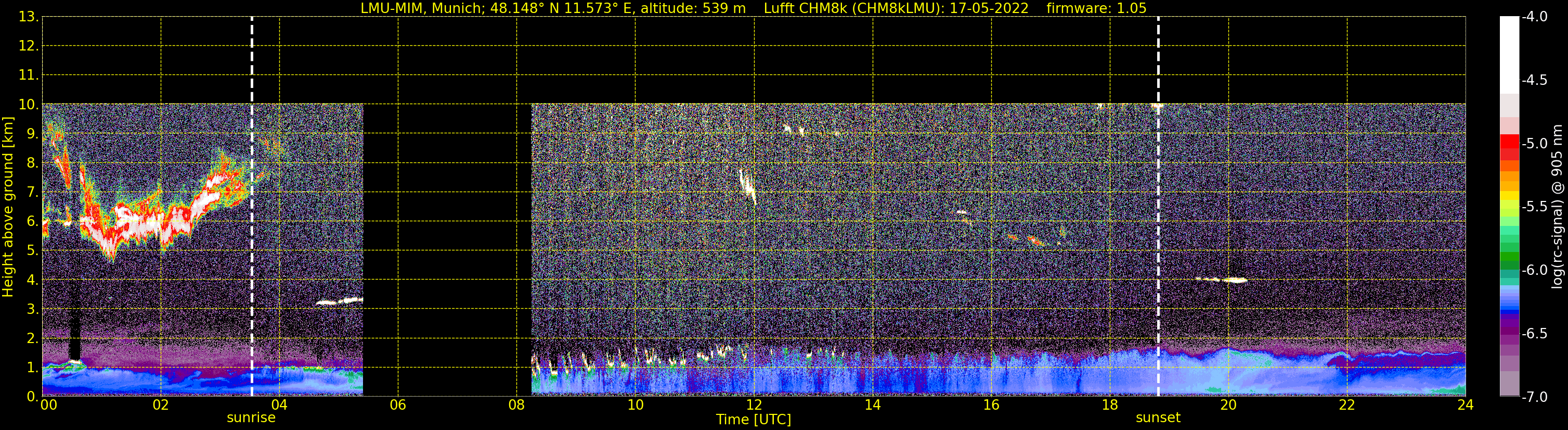
Task: Click the height tick label '11.' on the y-axis
Action: click(x=29, y=75)
